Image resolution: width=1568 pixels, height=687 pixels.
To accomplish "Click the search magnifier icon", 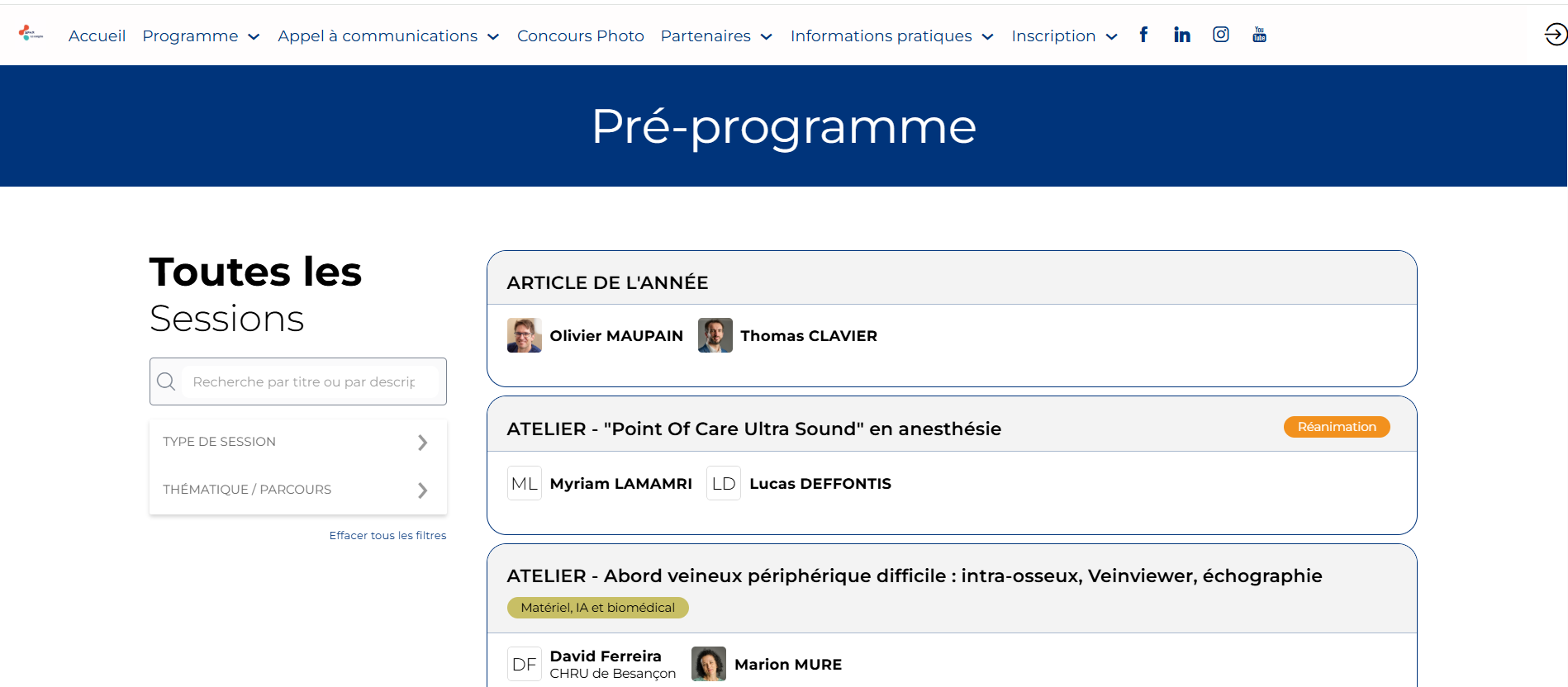I will [x=166, y=381].
